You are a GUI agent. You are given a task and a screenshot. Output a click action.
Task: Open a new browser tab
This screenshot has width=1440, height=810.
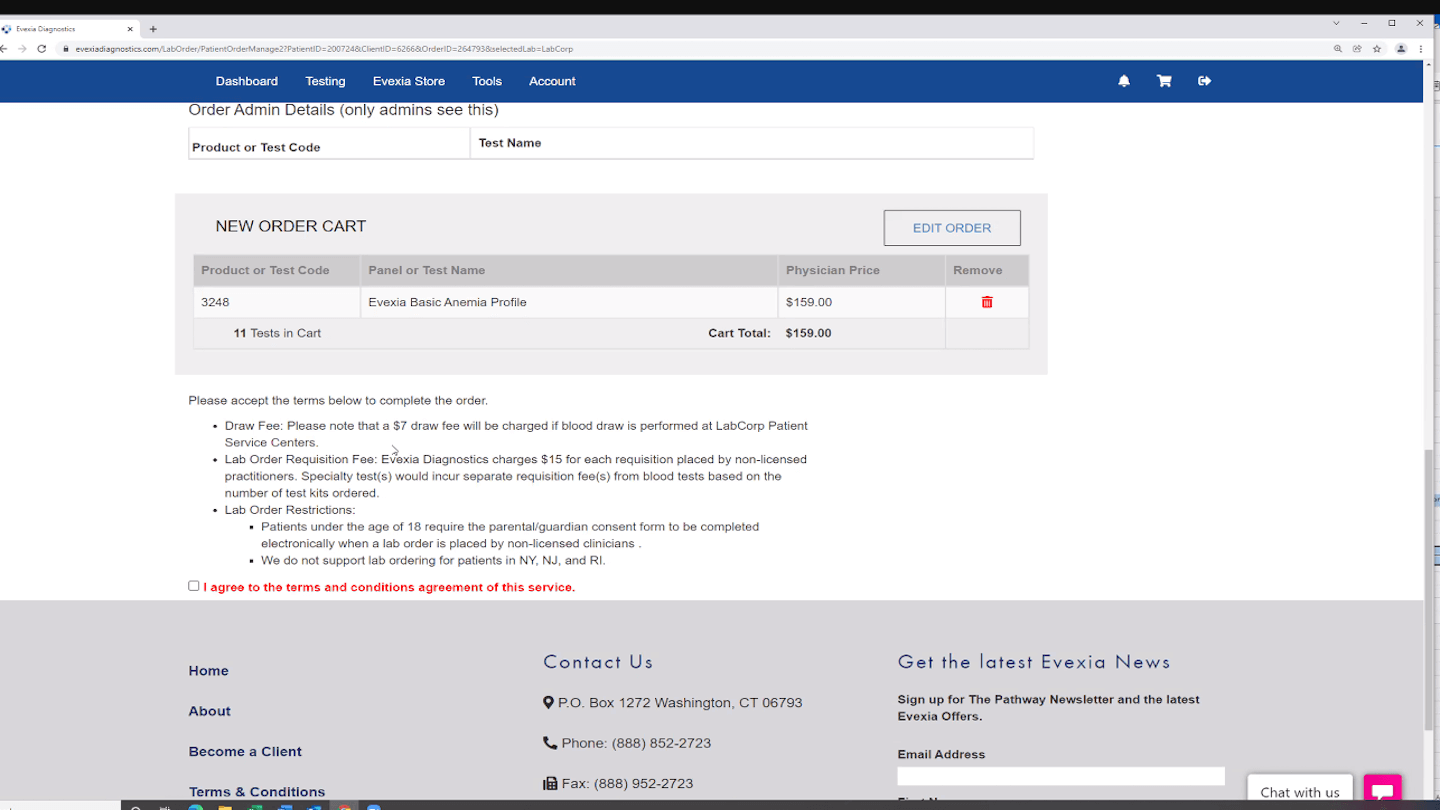tap(153, 29)
